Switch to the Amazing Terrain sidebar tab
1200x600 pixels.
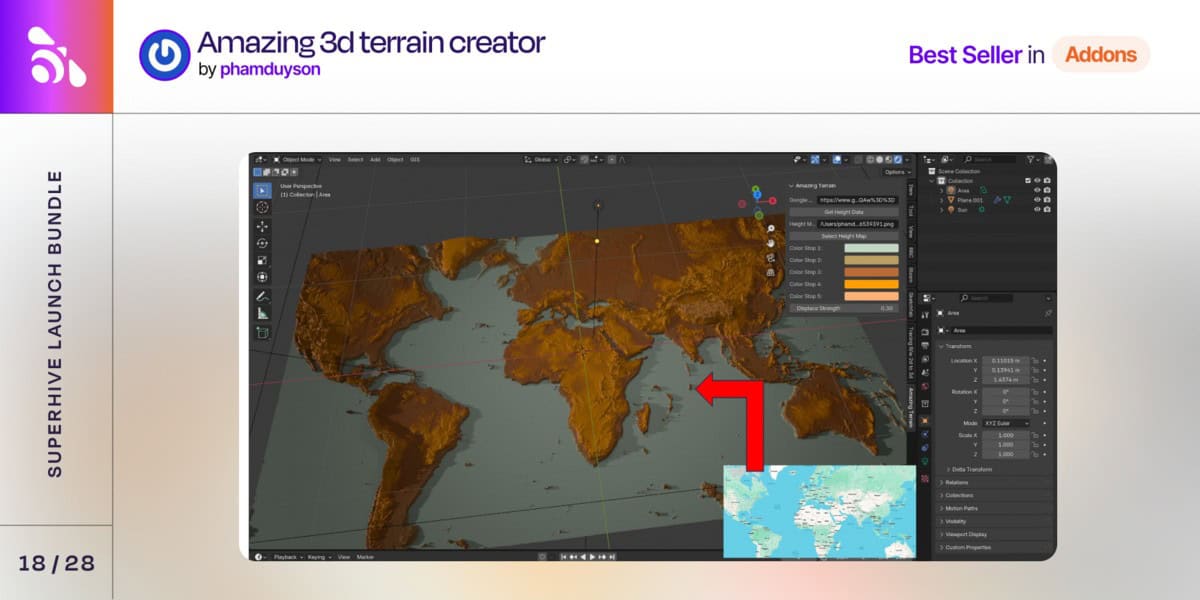pyautogui.click(x=911, y=406)
